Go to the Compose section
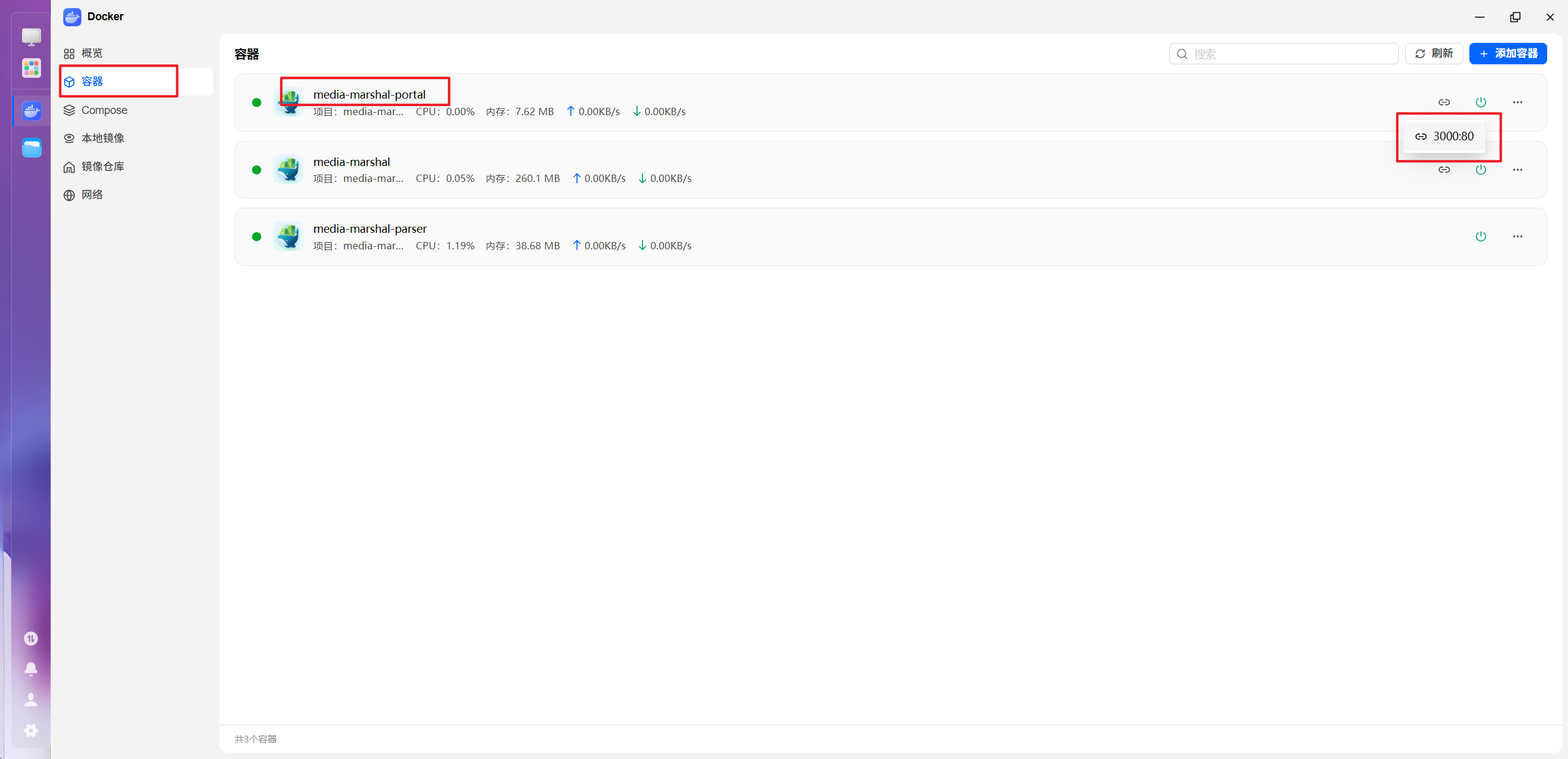1568x759 pixels. click(136, 110)
